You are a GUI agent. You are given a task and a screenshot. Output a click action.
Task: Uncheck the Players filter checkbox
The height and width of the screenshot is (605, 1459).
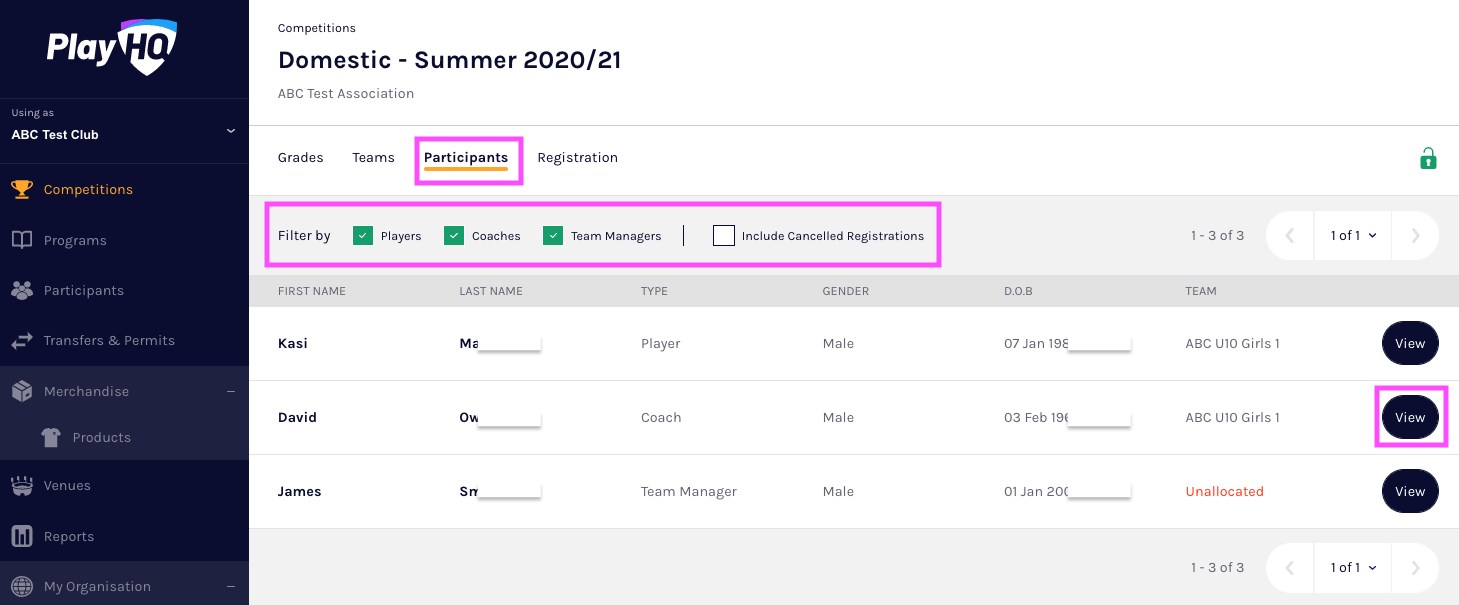(363, 236)
